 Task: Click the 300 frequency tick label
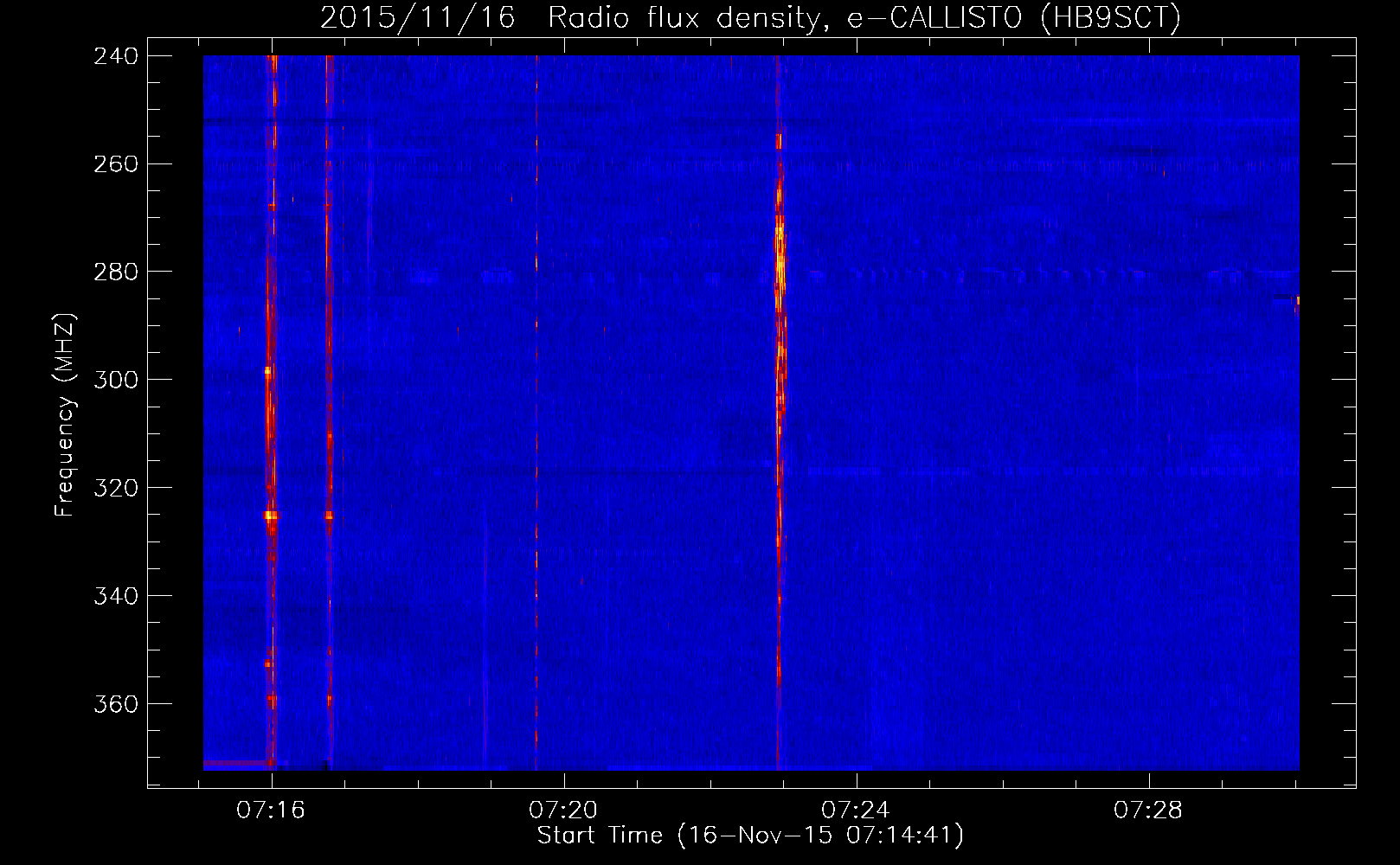pos(116,381)
